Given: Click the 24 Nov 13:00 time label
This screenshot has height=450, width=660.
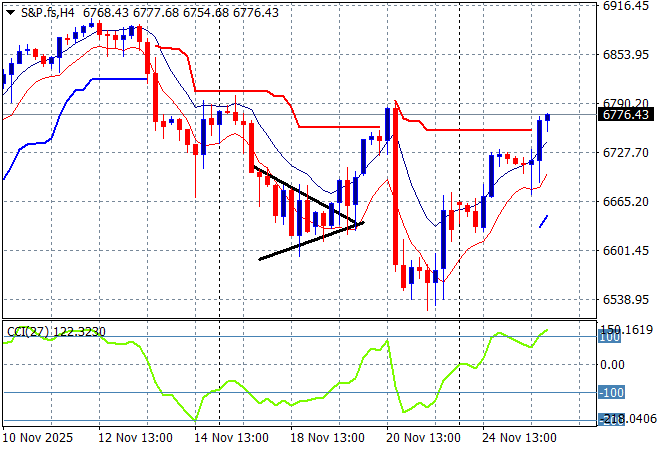Looking at the screenshot, I should 519,438.
